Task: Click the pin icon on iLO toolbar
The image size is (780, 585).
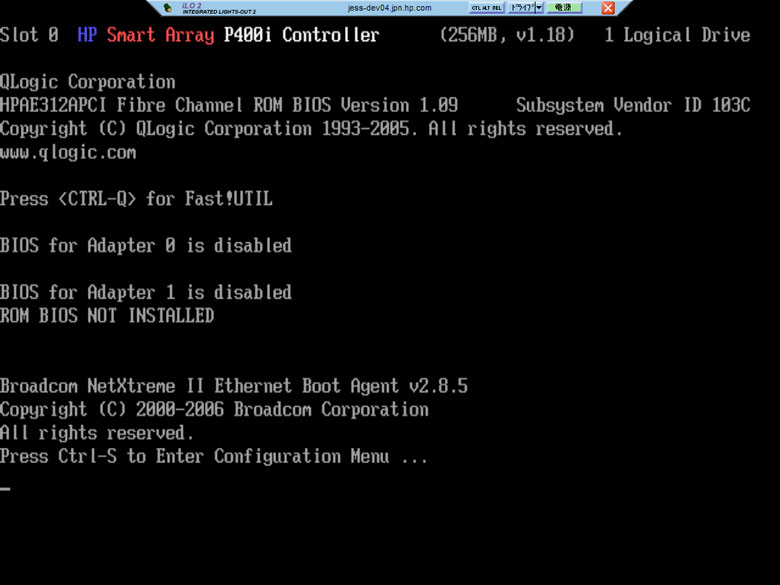Action: pyautogui.click(x=168, y=7)
